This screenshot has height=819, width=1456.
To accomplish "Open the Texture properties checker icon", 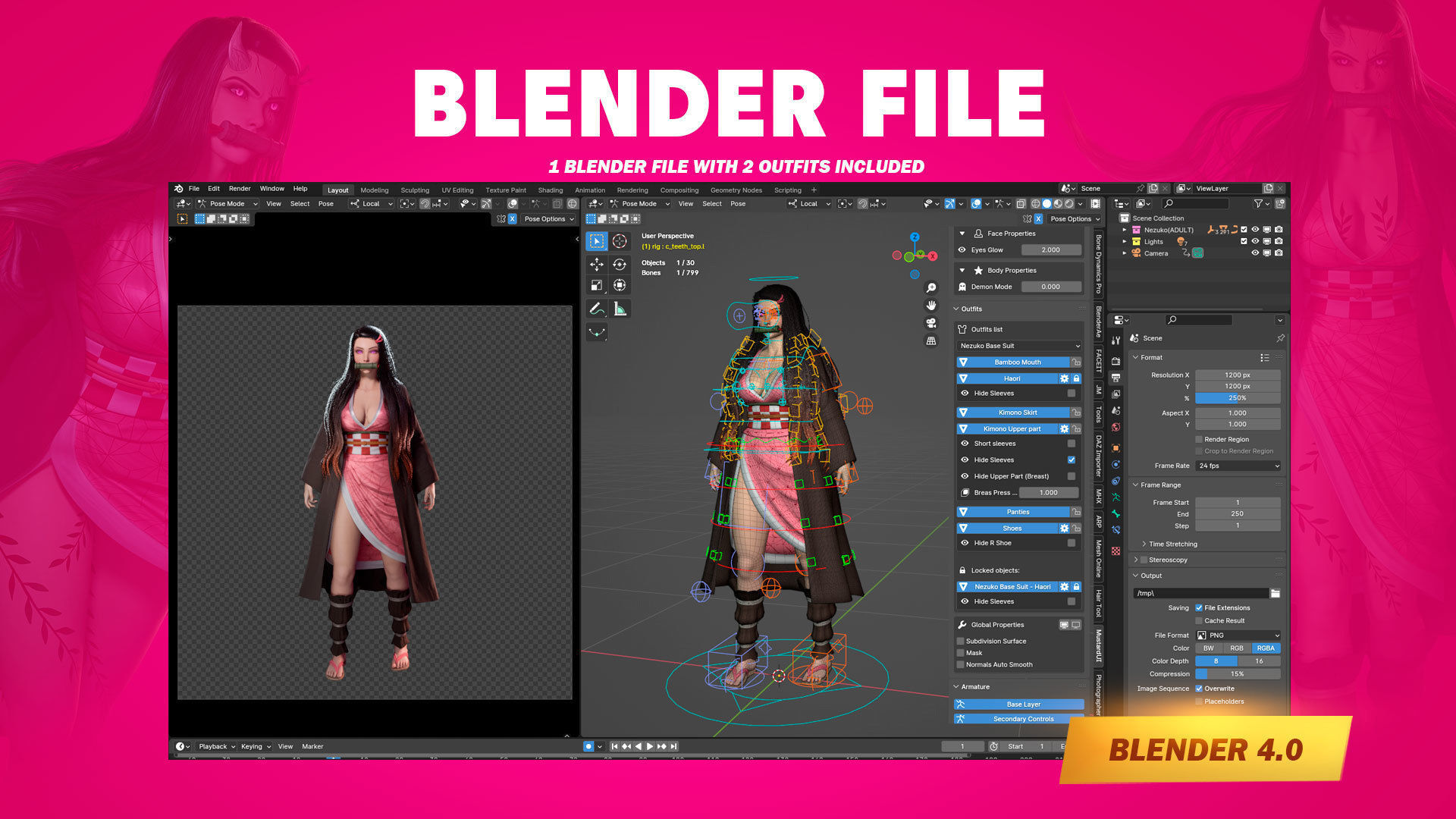I will 1116,551.
